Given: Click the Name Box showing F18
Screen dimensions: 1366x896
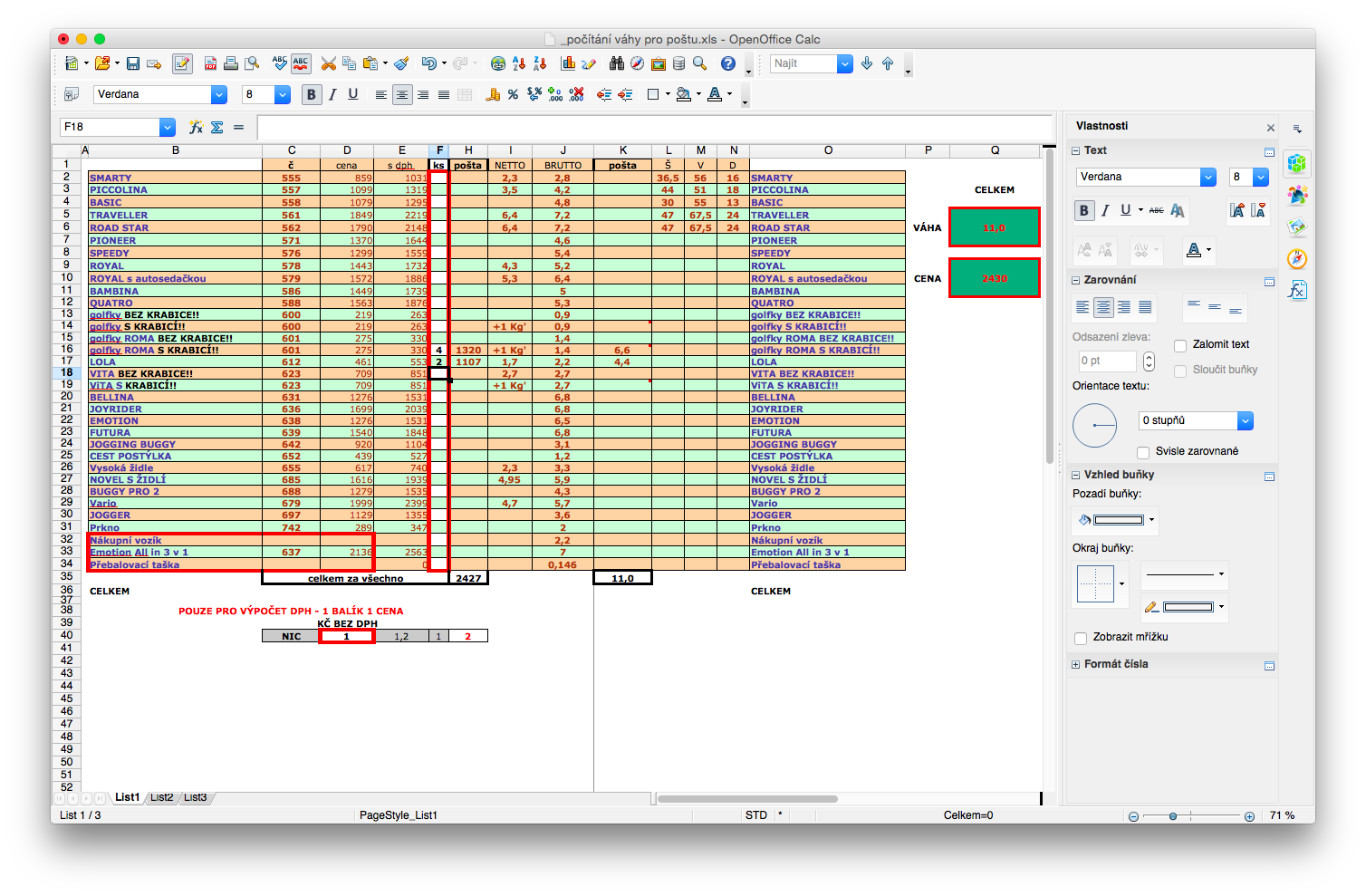Looking at the screenshot, I should pyautogui.click(x=109, y=127).
